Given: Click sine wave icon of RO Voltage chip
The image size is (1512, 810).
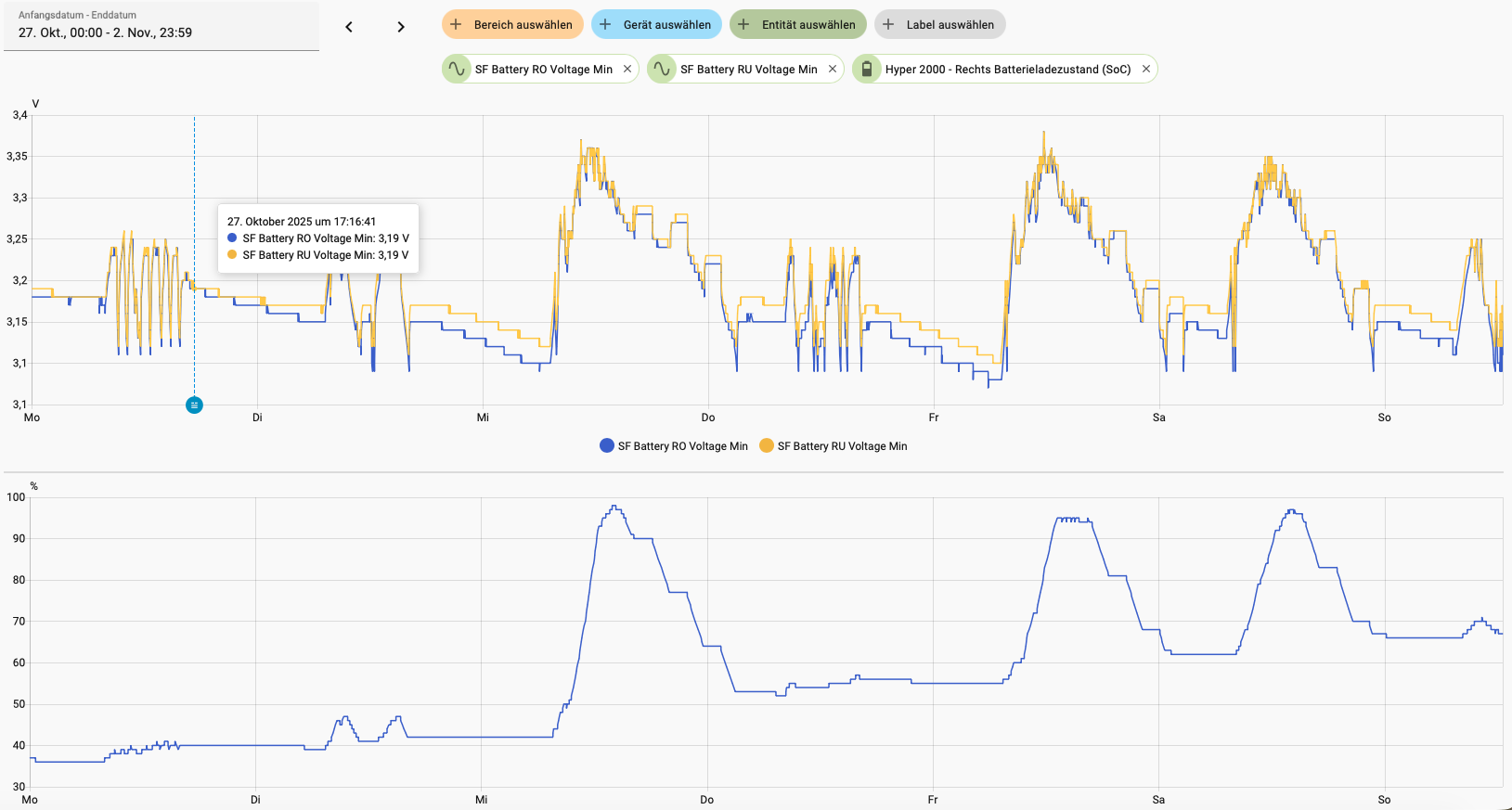Looking at the screenshot, I should tap(457, 69).
